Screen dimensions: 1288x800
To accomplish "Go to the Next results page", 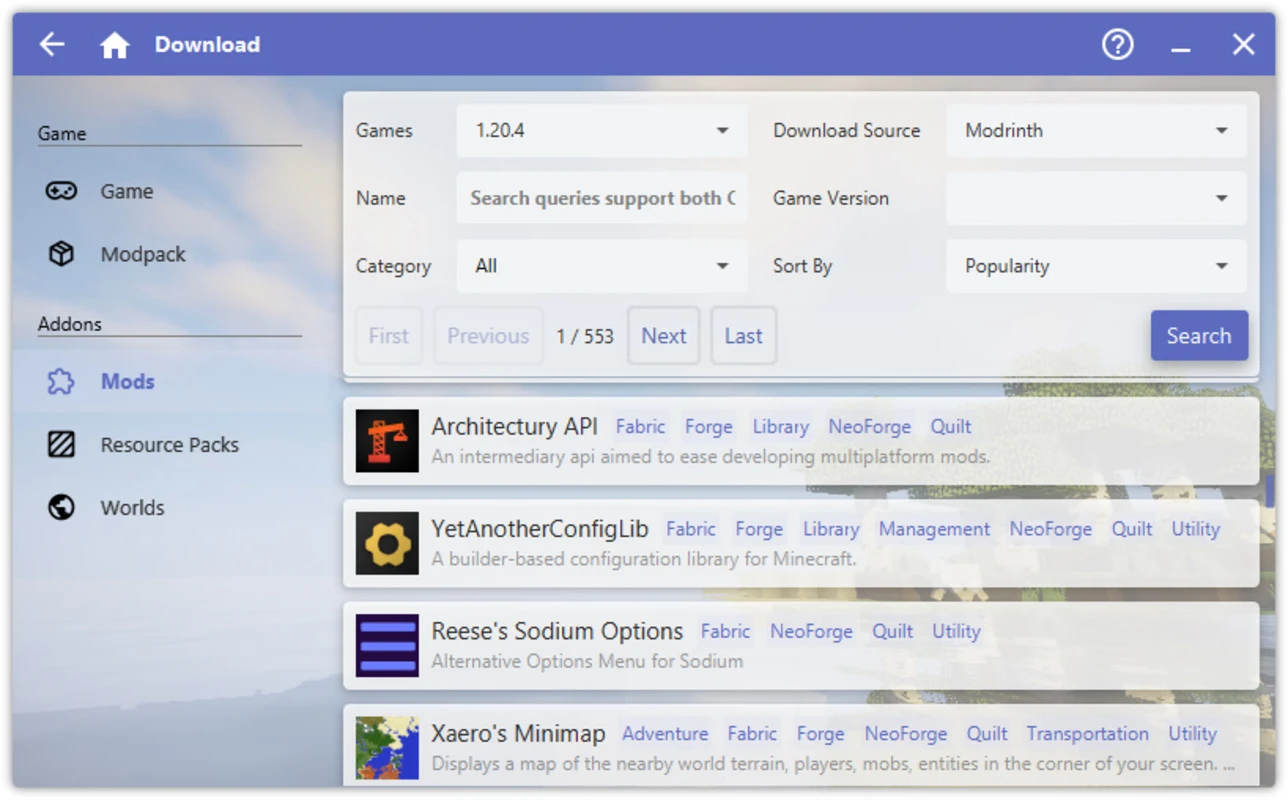I will (x=664, y=336).
